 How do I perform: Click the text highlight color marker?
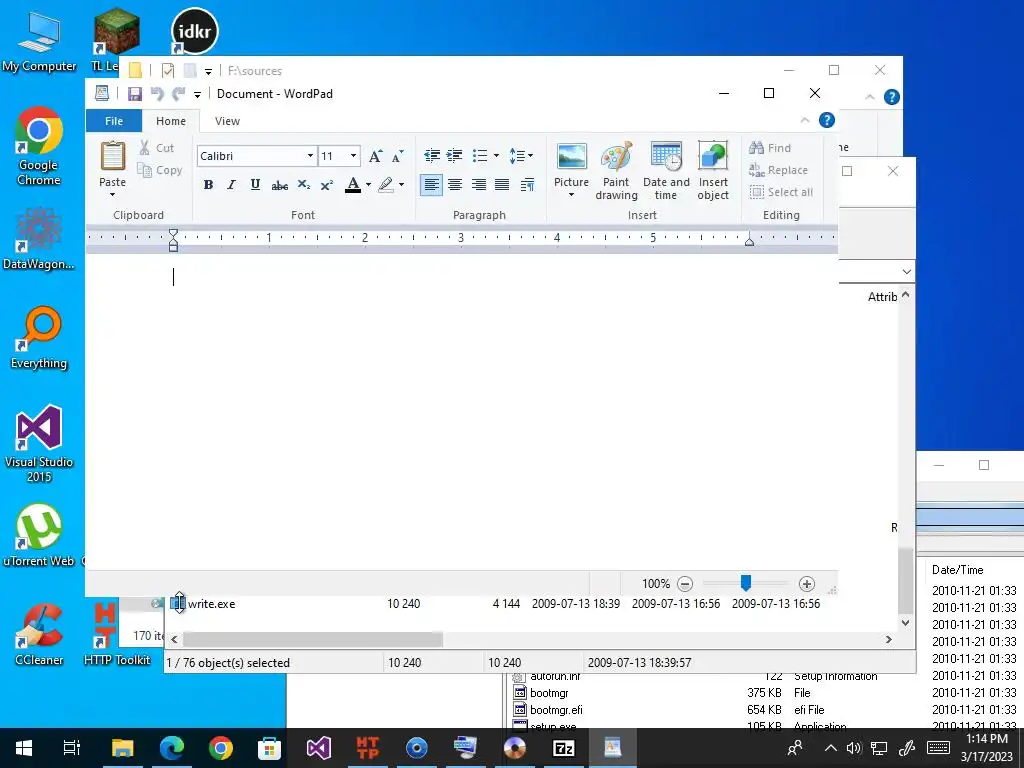(386, 185)
